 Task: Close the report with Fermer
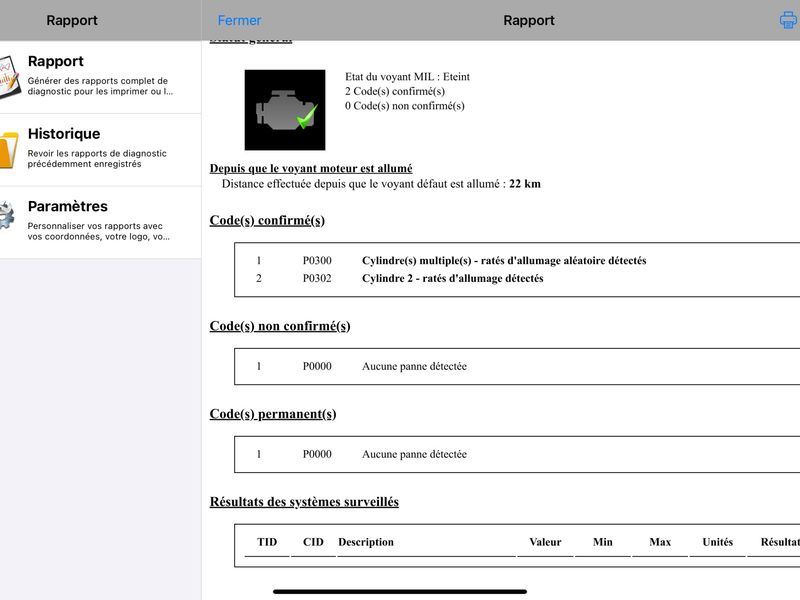point(239,20)
